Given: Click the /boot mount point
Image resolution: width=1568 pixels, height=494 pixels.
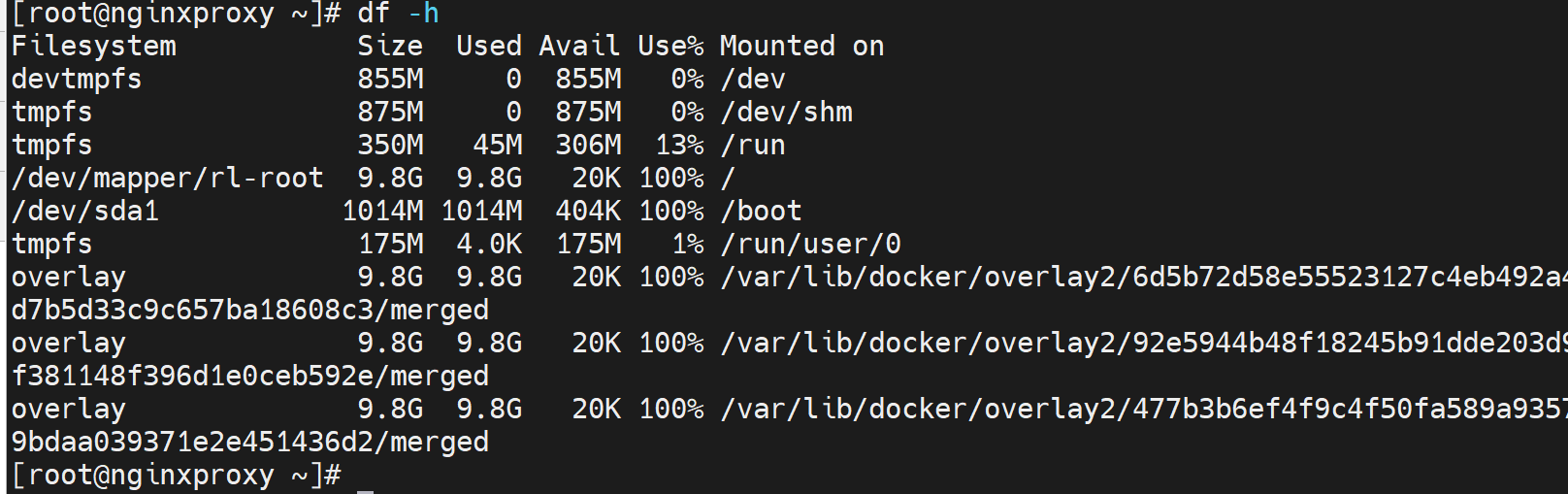Looking at the screenshot, I should coord(761,212).
